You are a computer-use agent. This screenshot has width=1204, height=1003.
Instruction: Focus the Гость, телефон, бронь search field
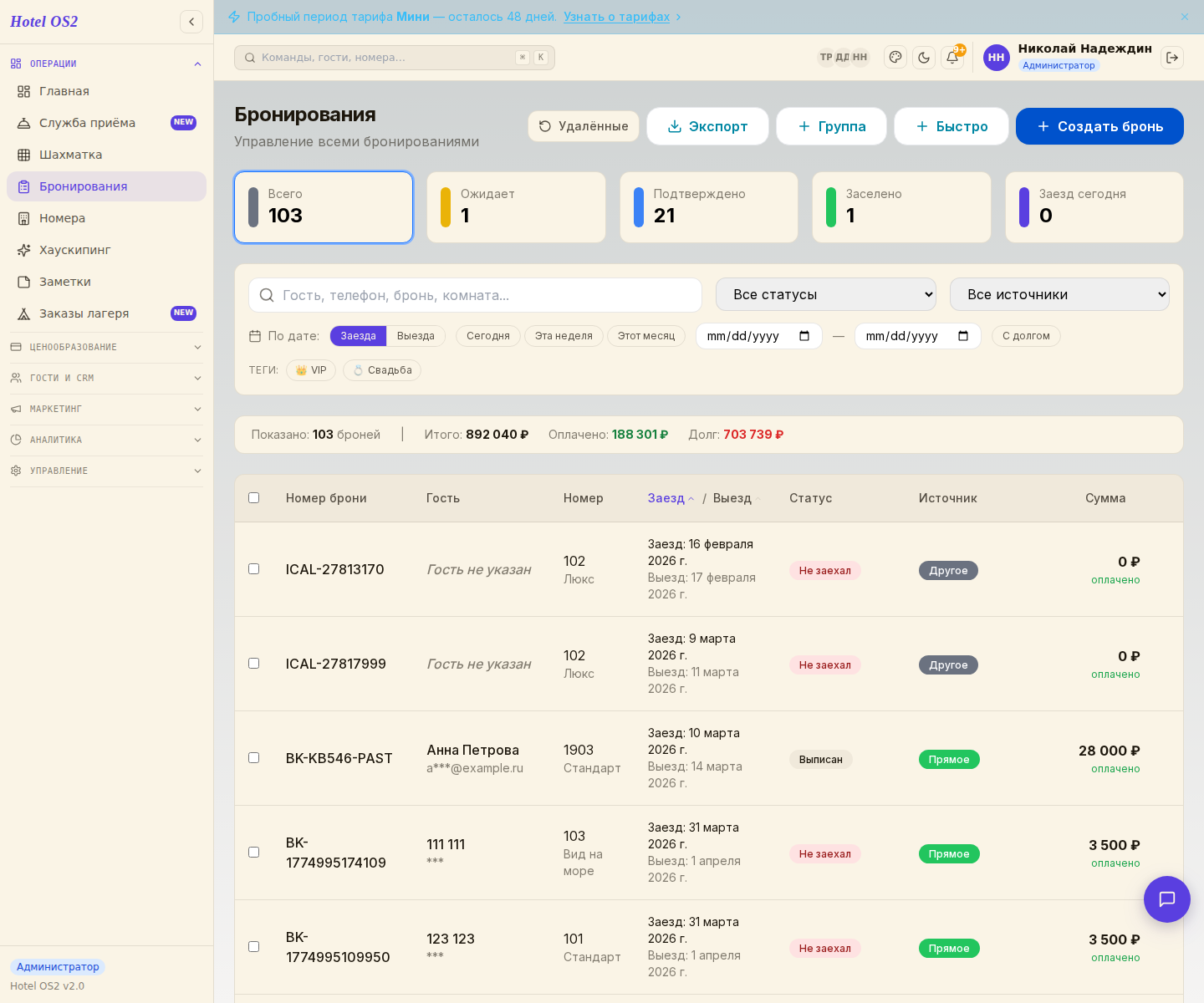click(x=475, y=295)
